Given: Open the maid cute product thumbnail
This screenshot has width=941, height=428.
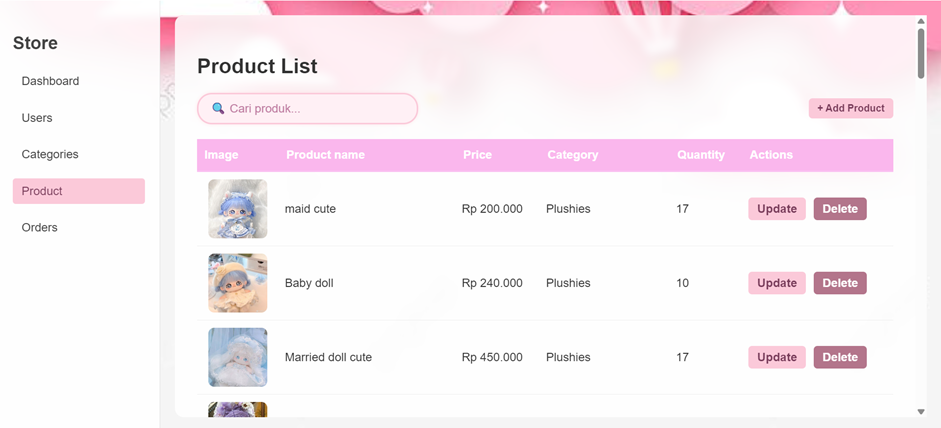Looking at the screenshot, I should click(237, 209).
